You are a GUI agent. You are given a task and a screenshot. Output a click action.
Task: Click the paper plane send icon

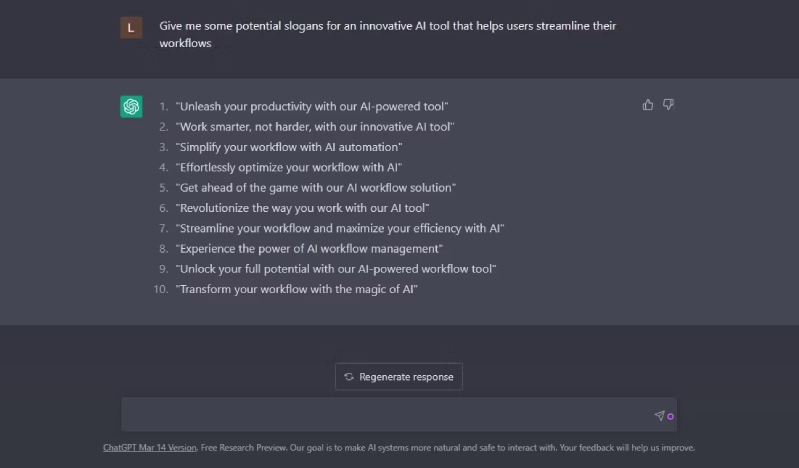[x=659, y=415]
